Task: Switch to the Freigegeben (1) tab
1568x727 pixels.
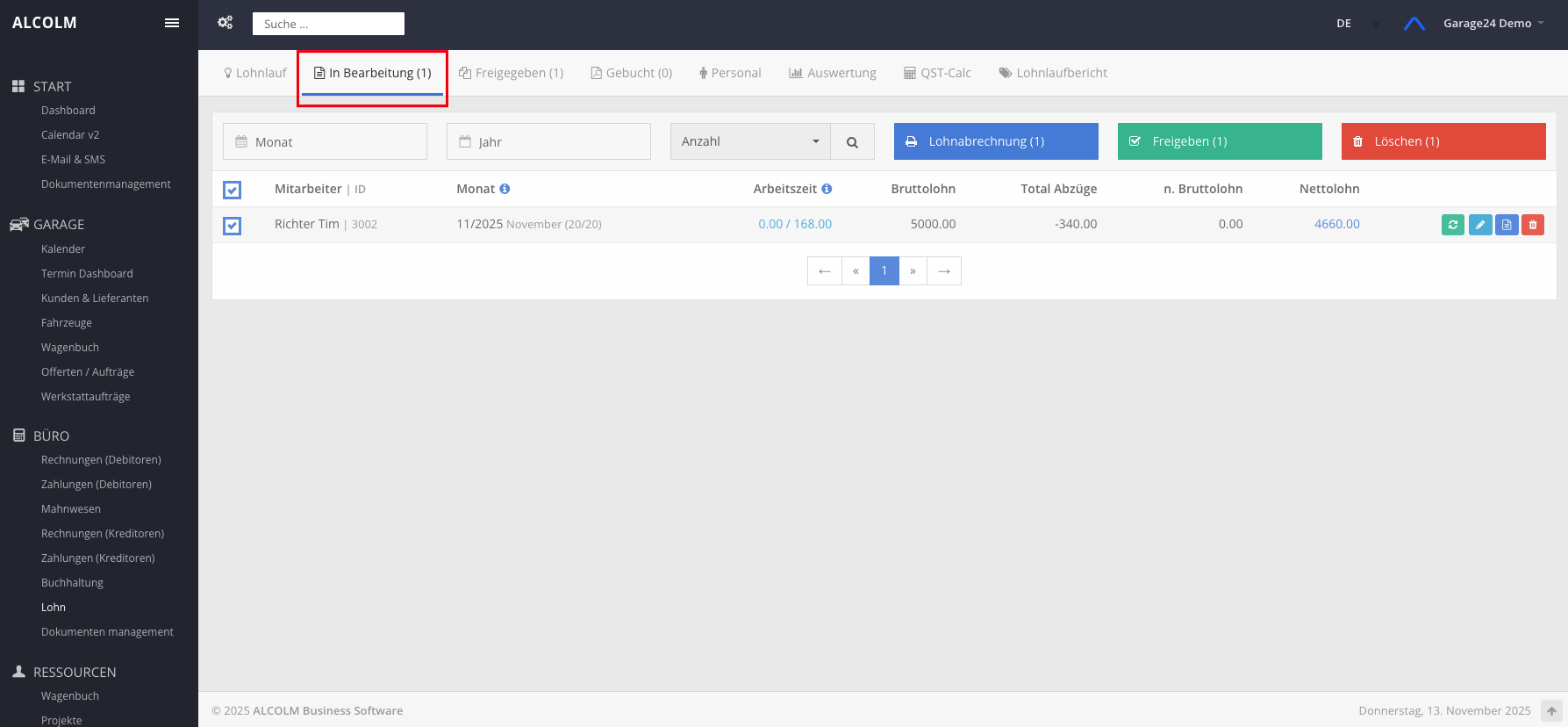Action: 512,73
